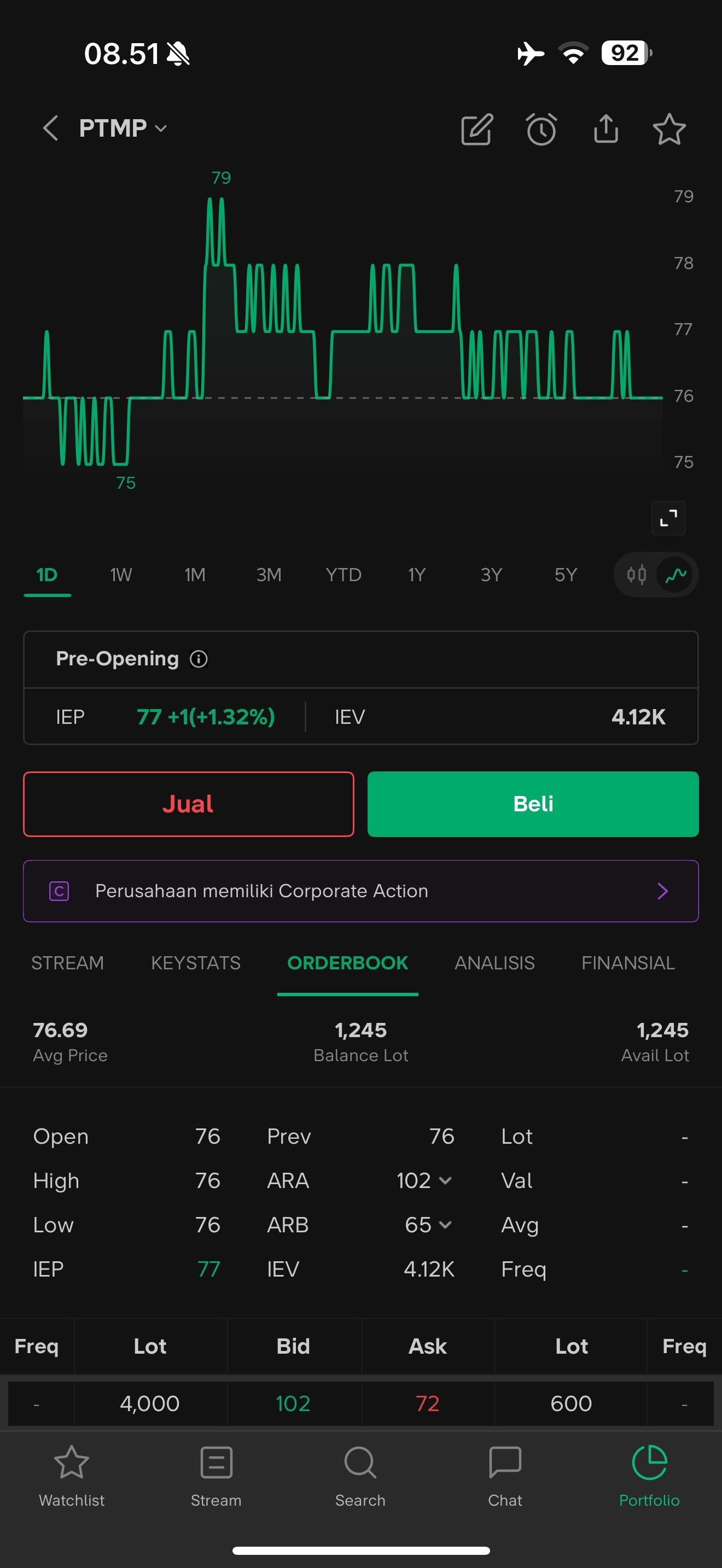Switch to the KEYSTATS tab

[x=195, y=963]
